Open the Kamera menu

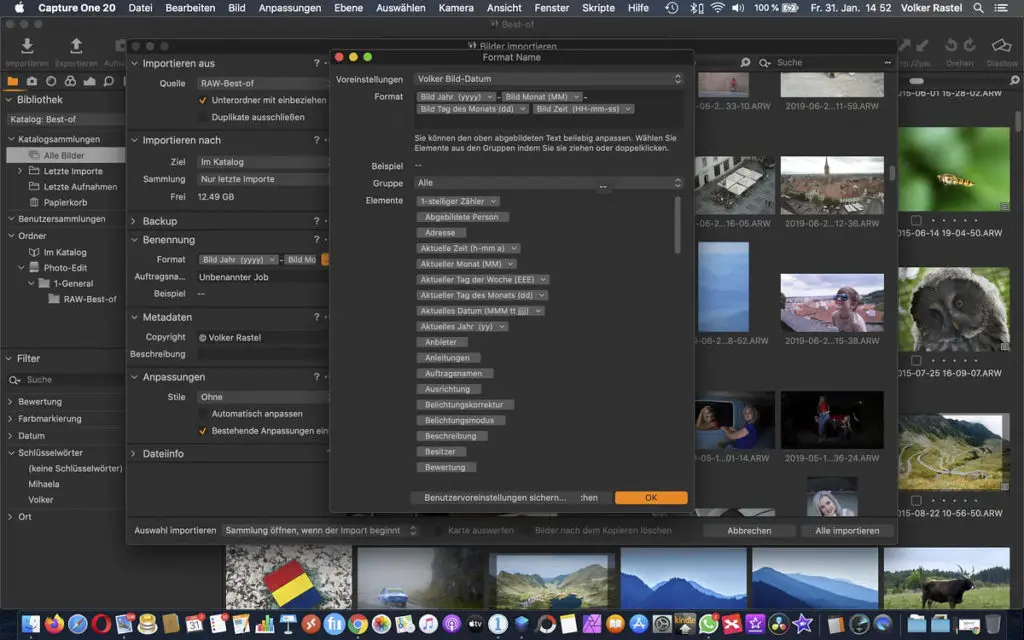[456, 8]
